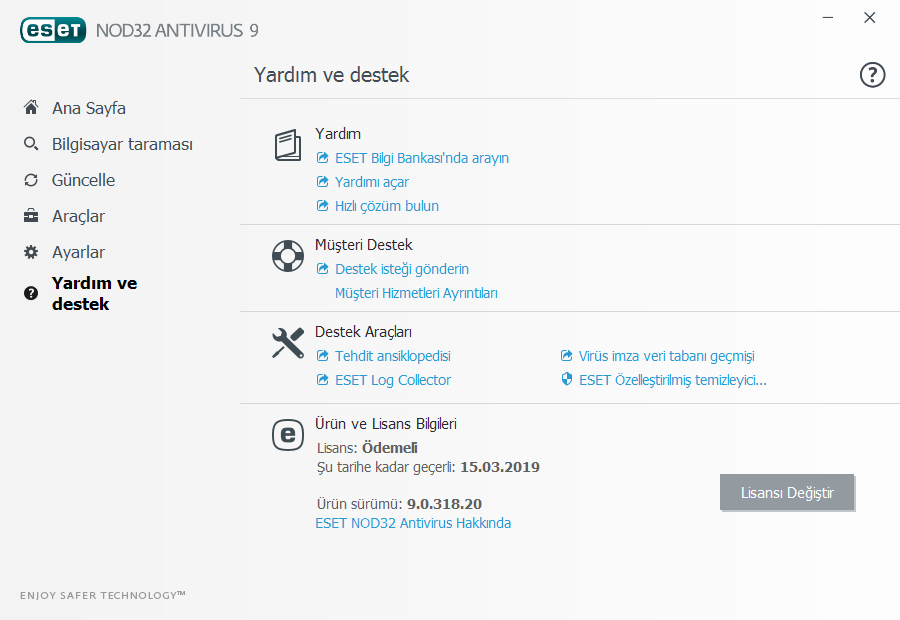
Task: Click the lifebuoy icon beside Müşteri Destek
Action: tap(287, 256)
